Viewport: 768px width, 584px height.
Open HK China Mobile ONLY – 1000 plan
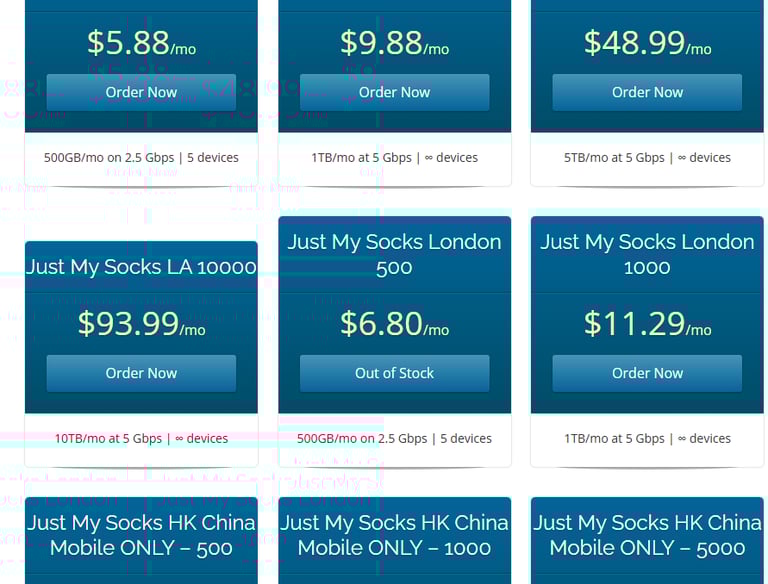[x=394, y=535]
